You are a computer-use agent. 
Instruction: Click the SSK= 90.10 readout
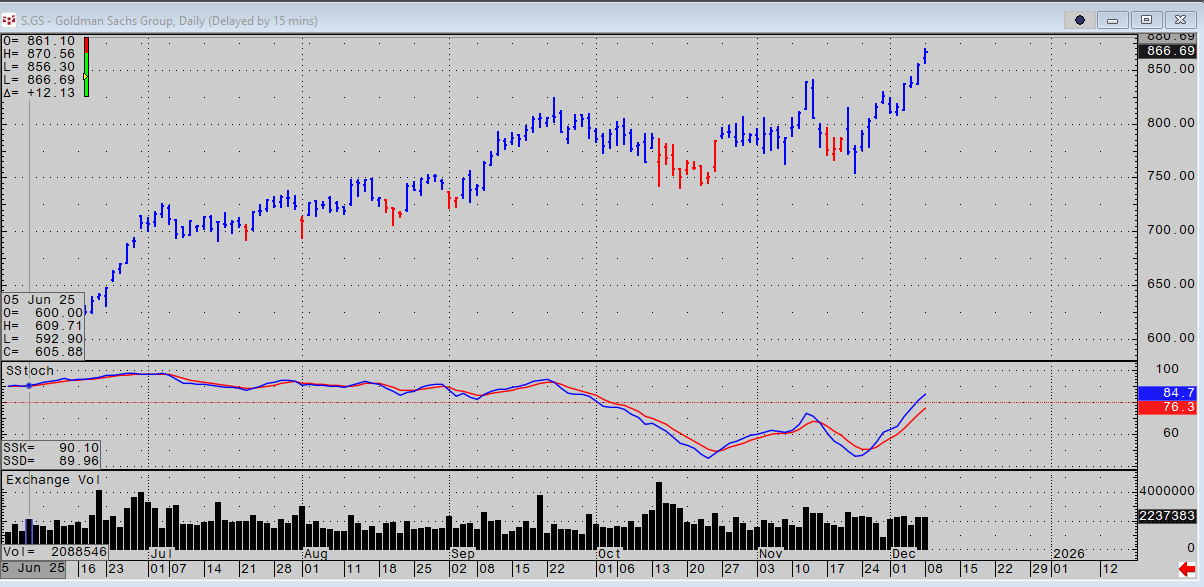[50, 447]
